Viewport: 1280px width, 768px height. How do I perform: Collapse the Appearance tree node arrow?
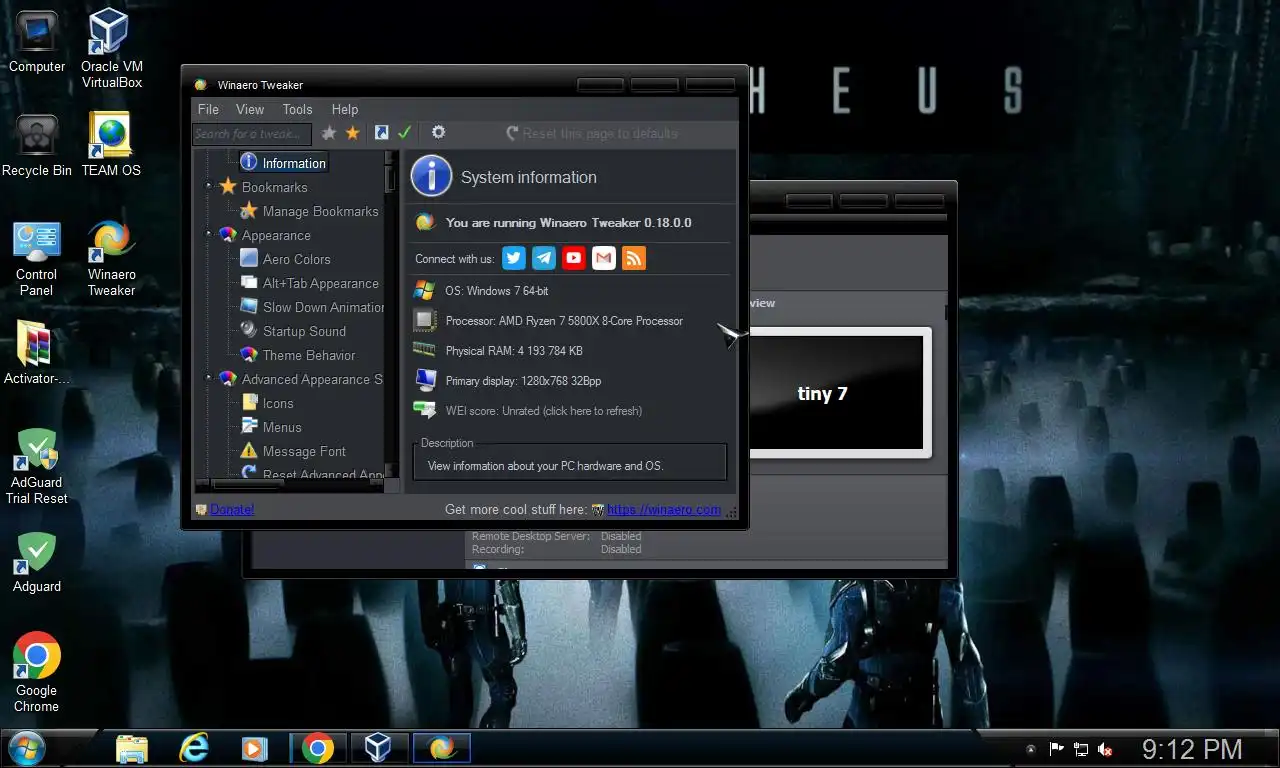tap(209, 234)
